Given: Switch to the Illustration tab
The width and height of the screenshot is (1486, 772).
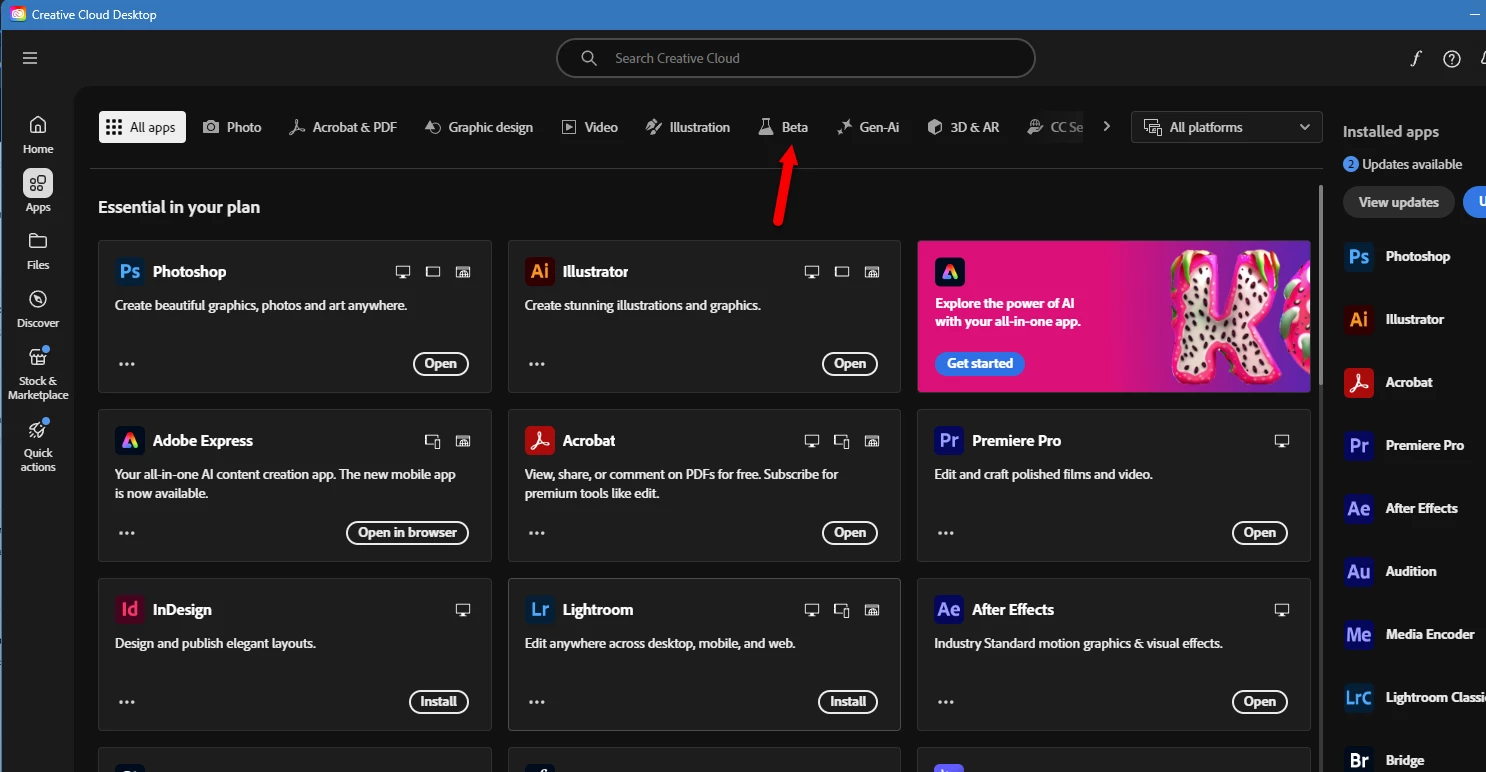Looking at the screenshot, I should (x=688, y=127).
